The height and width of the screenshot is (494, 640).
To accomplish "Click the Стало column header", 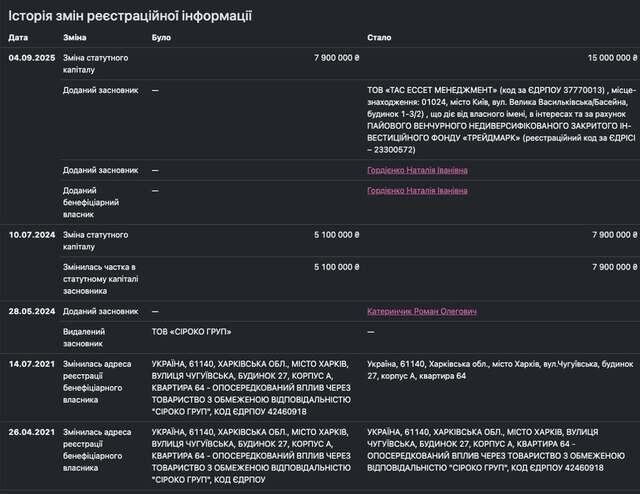I will coord(379,38).
